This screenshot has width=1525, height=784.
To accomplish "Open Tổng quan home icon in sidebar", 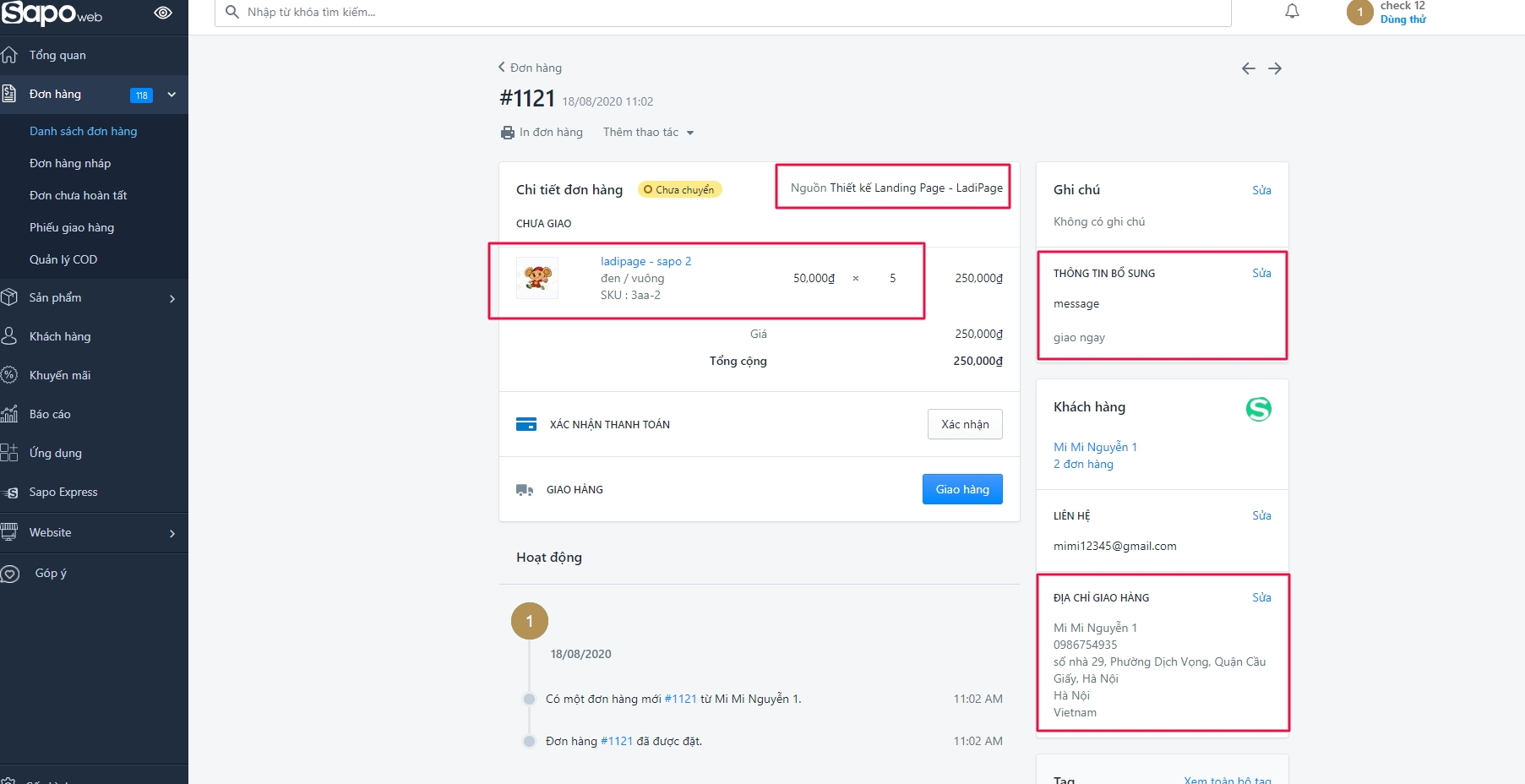I will tap(10, 55).
